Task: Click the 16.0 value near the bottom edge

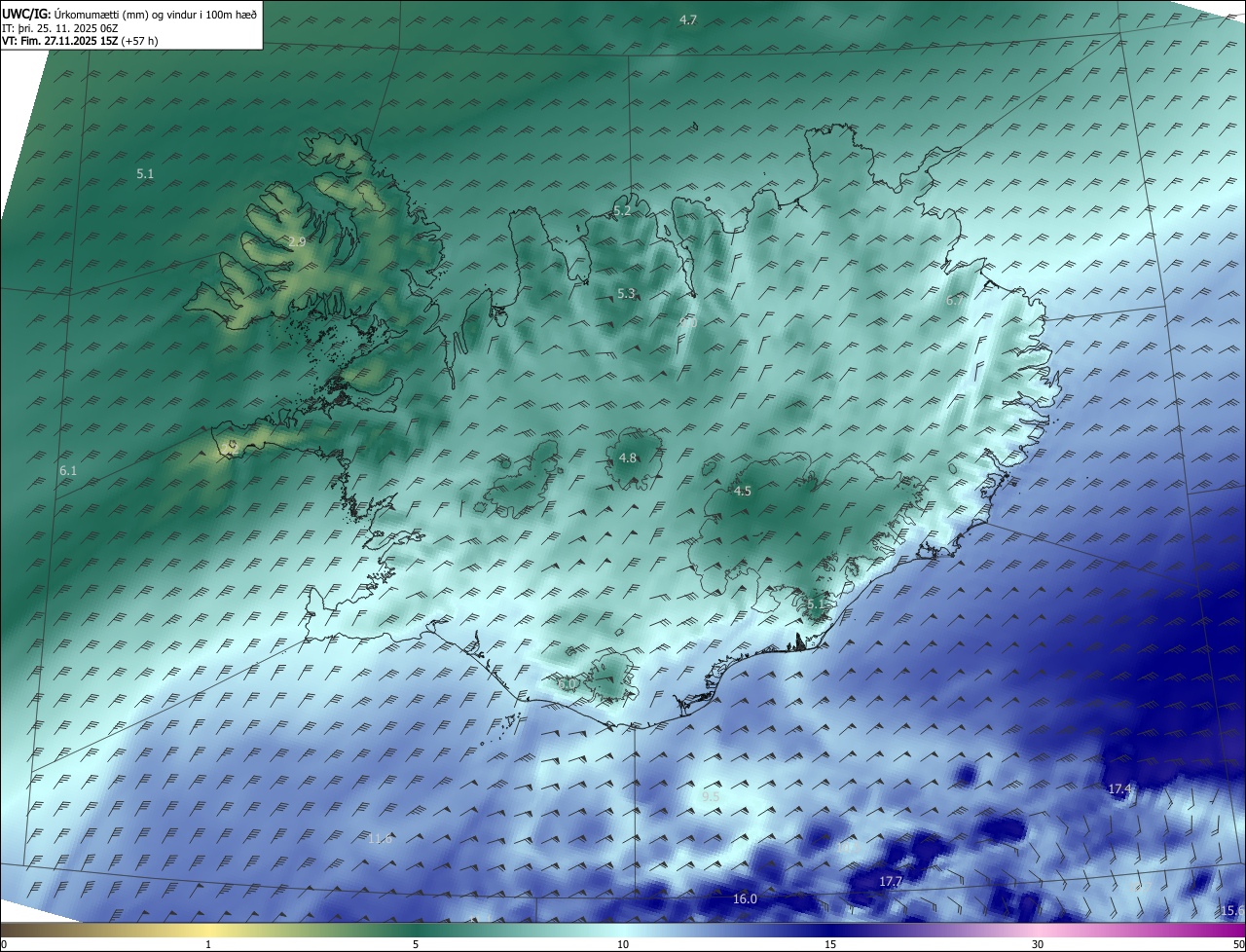Action: [745, 898]
